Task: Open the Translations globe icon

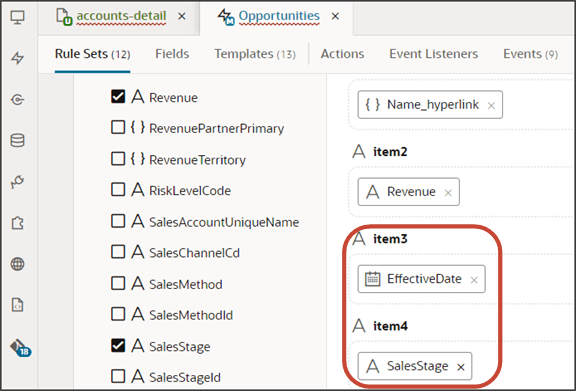Action: tap(18, 264)
